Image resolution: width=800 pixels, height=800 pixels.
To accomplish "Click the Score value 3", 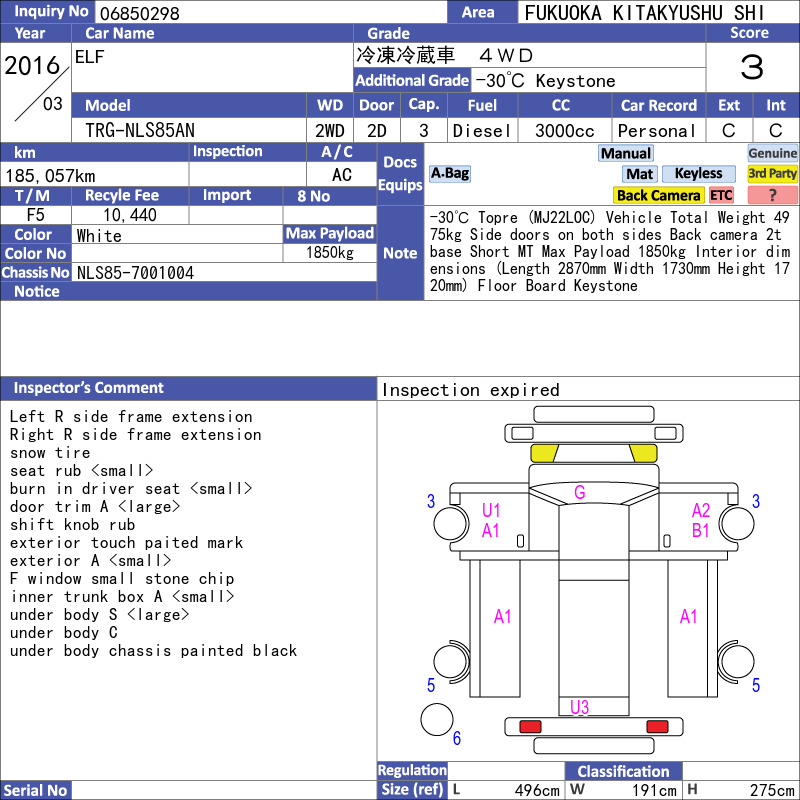I will (752, 67).
